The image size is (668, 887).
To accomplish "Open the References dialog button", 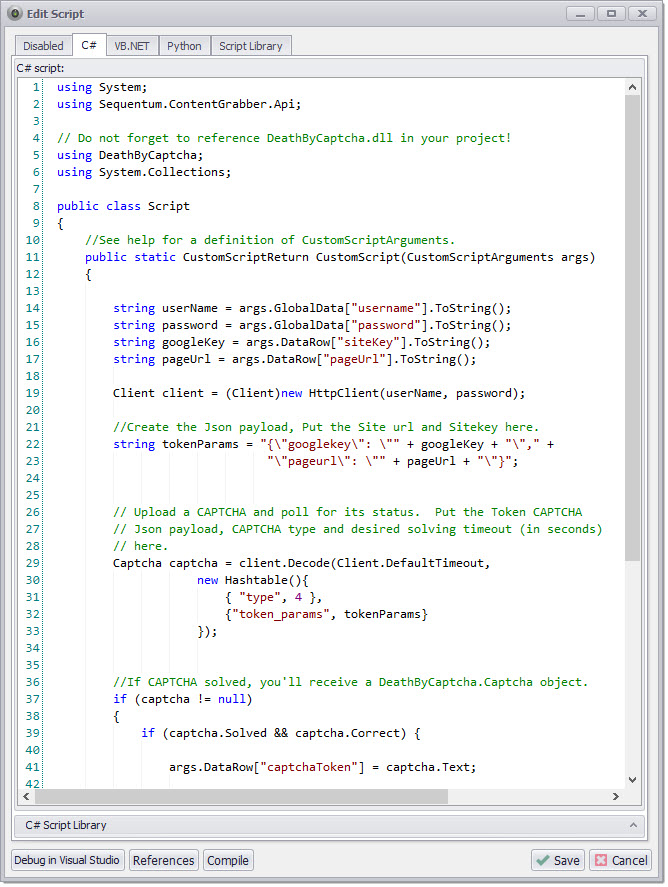I will [x=164, y=860].
